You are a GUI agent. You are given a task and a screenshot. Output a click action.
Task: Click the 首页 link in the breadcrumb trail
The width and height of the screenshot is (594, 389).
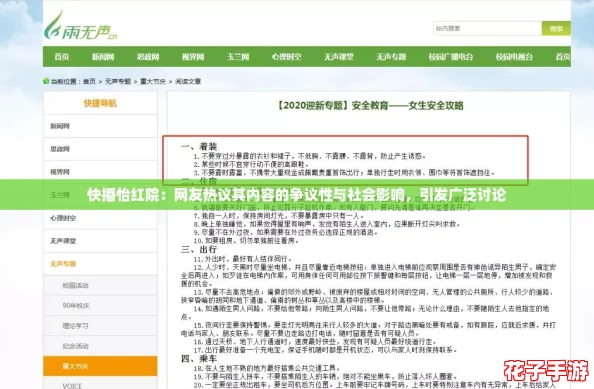pyautogui.click(x=89, y=81)
